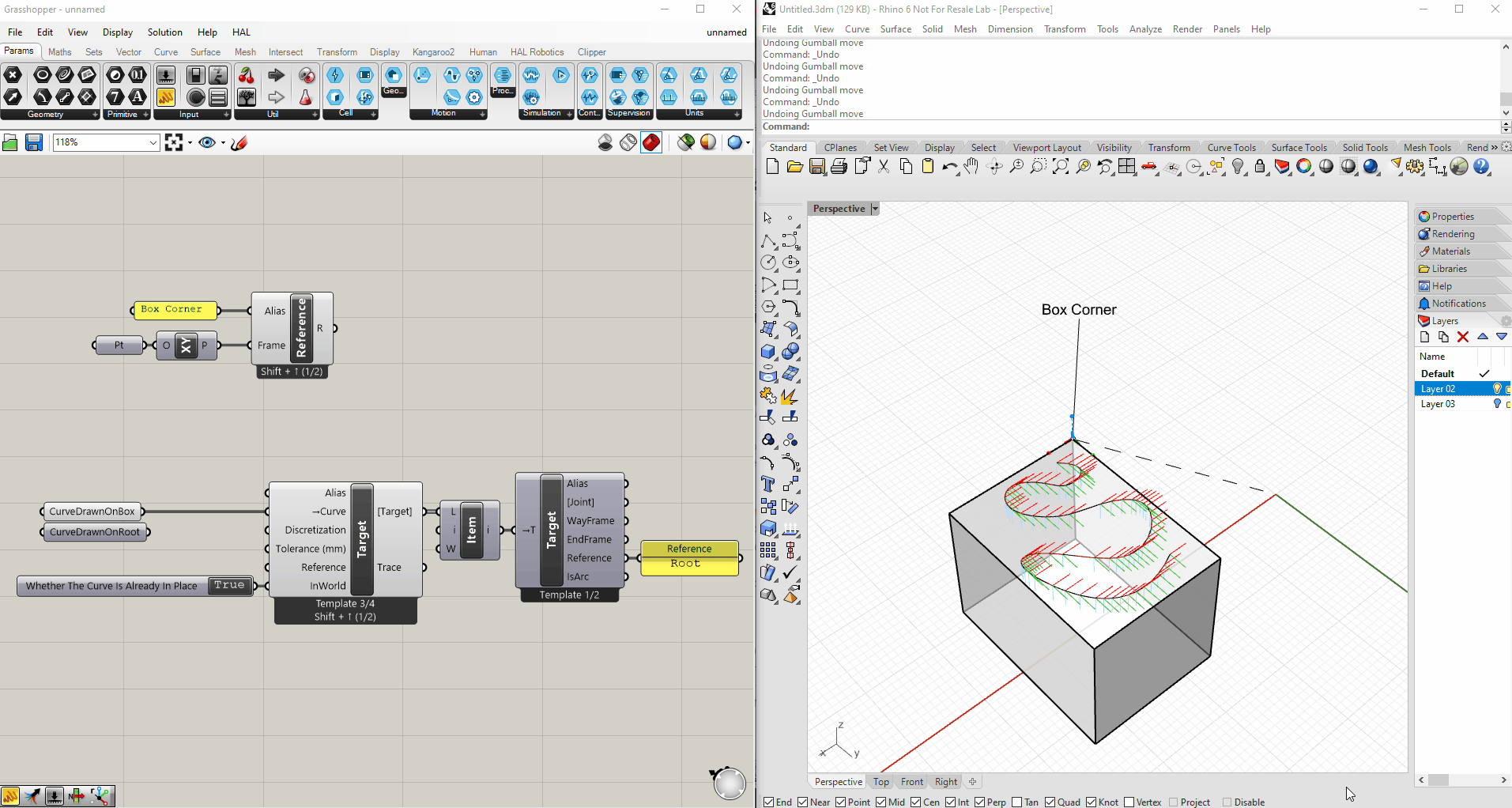Open the Materials panel in Rhino
1512x808 pixels.
[x=1451, y=251]
